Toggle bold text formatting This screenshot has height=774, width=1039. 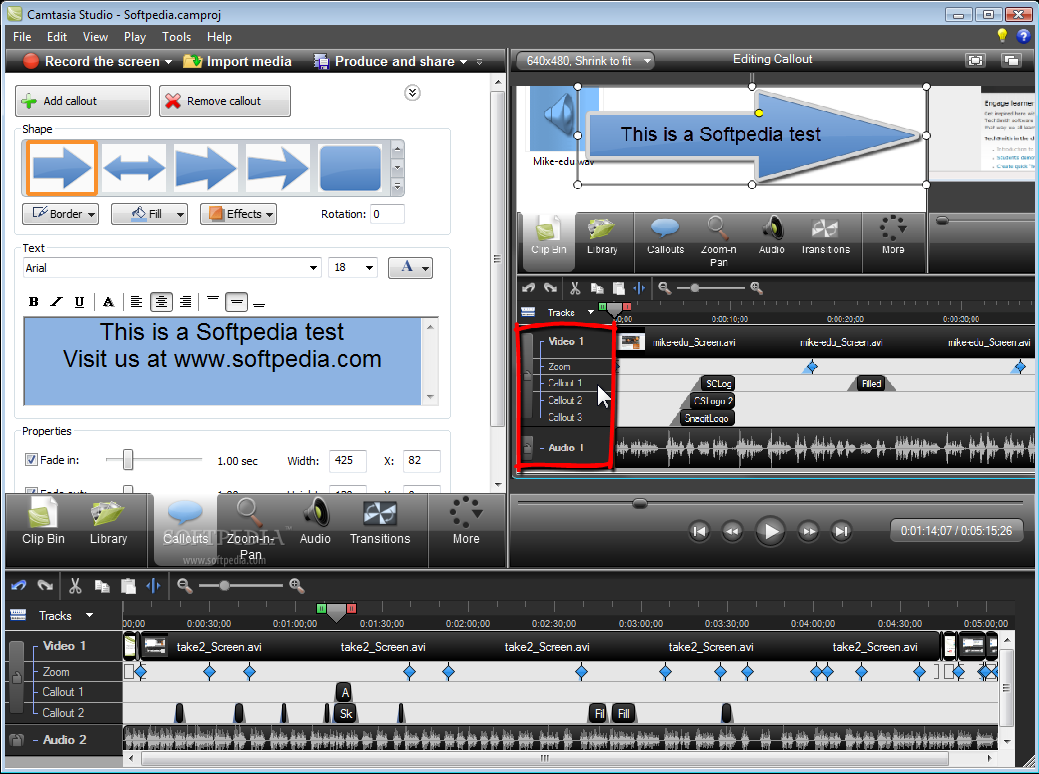click(33, 302)
